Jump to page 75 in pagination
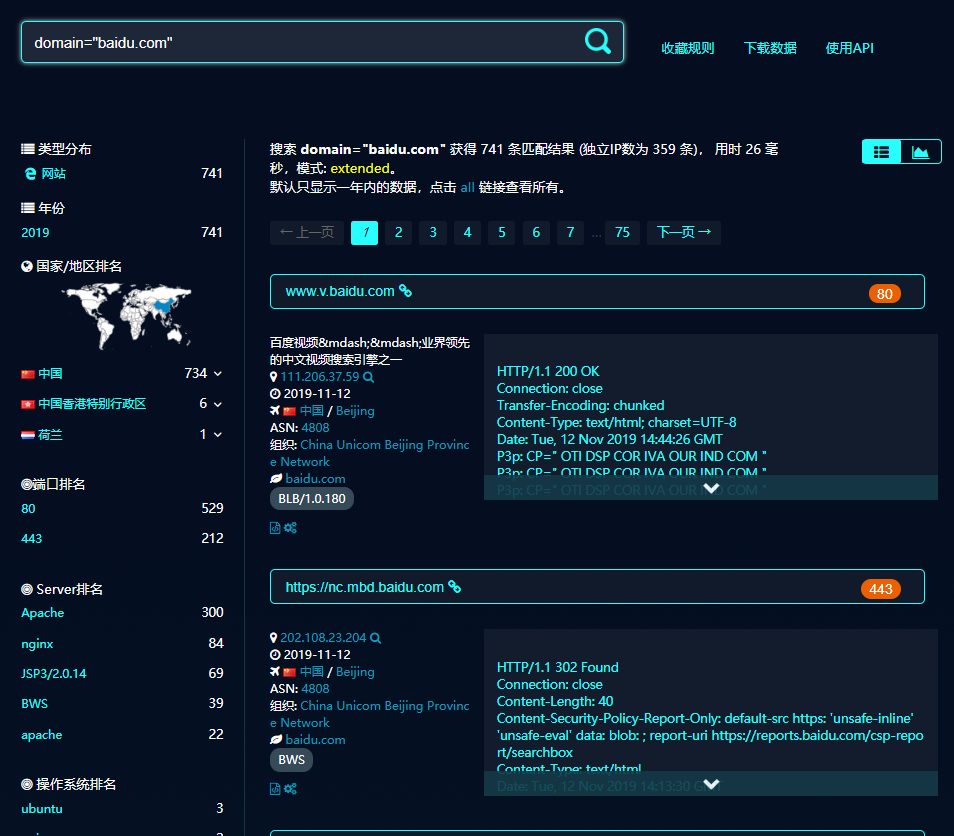The height and width of the screenshot is (836, 954). pyautogui.click(x=622, y=232)
